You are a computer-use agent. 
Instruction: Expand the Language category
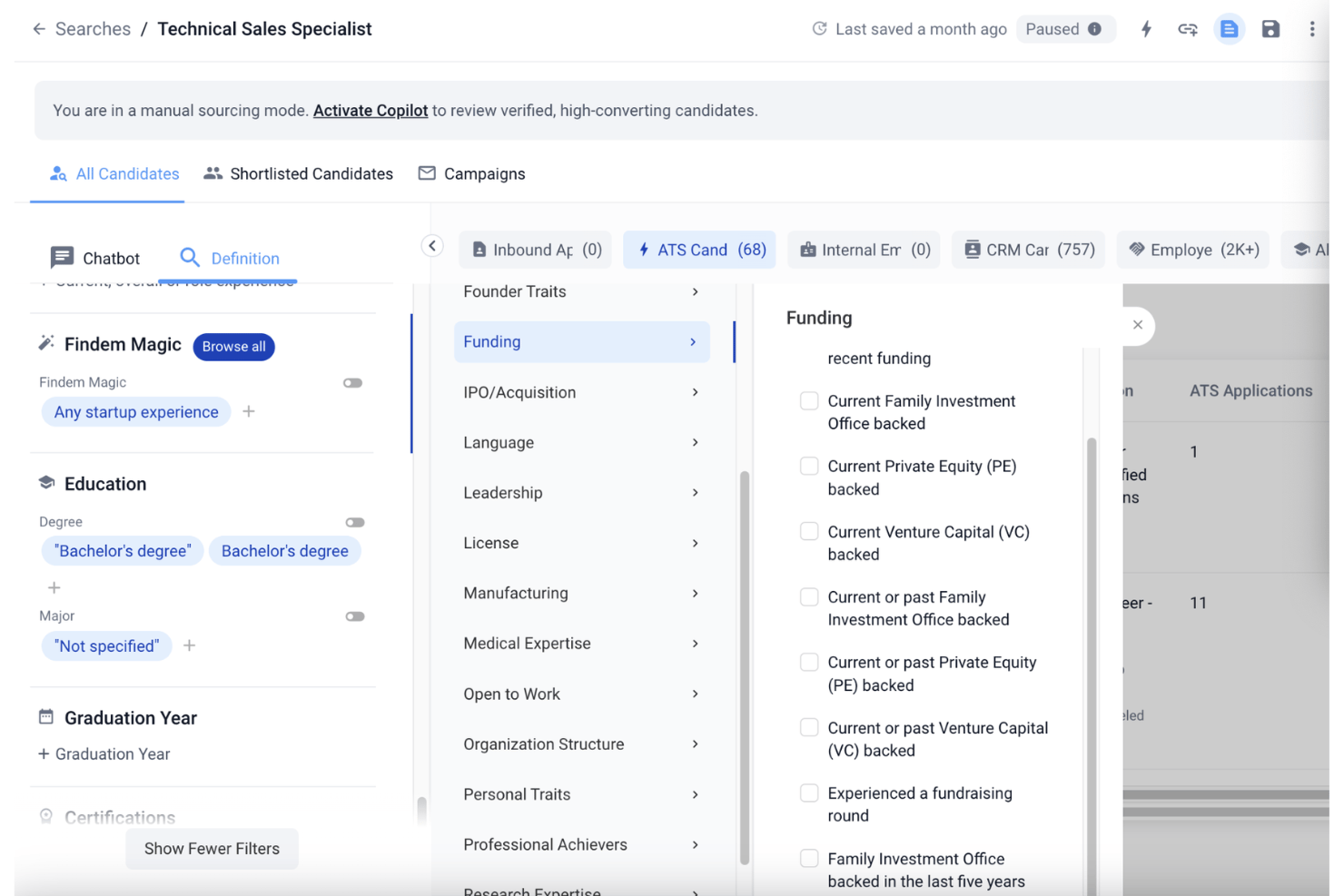581,442
